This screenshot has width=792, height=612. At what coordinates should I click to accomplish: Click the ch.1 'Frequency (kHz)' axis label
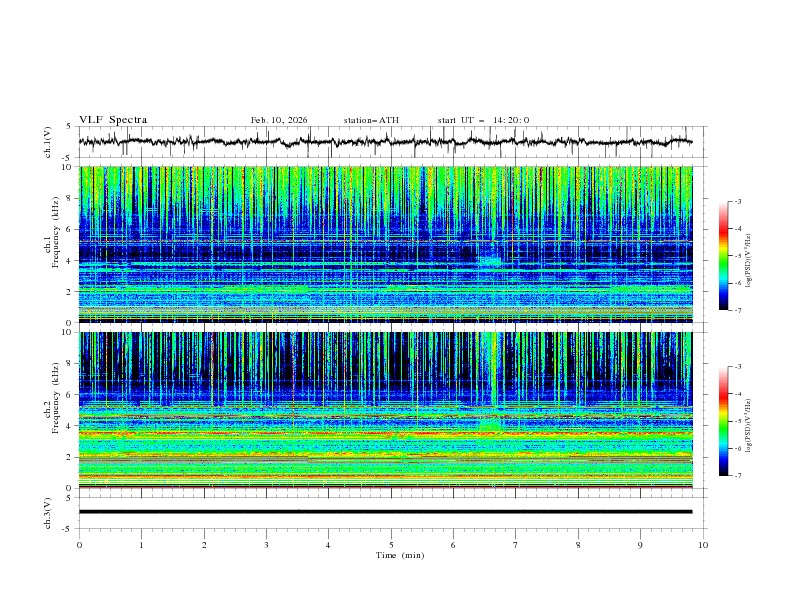pos(57,232)
